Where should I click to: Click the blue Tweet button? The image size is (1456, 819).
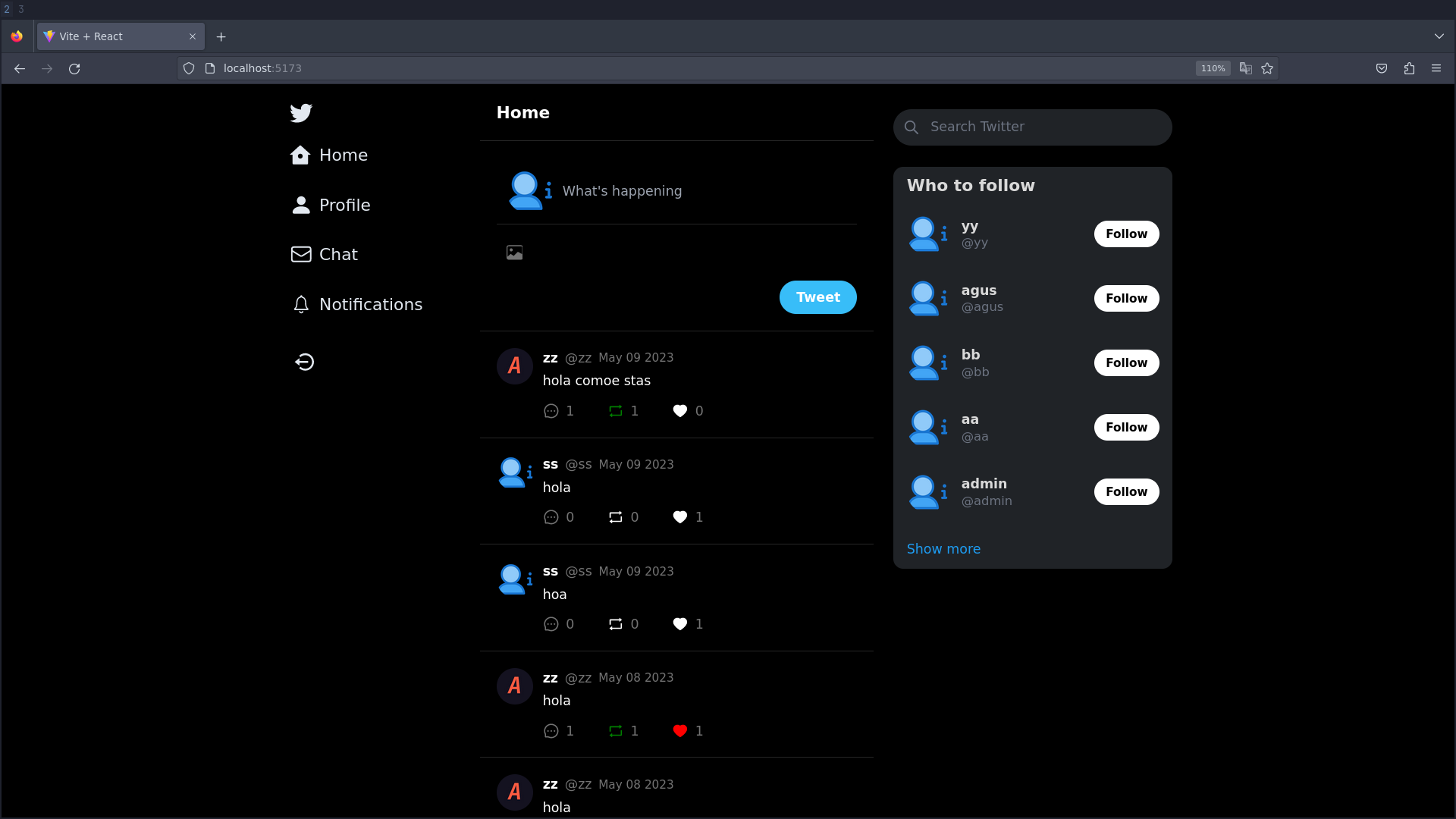(817, 297)
